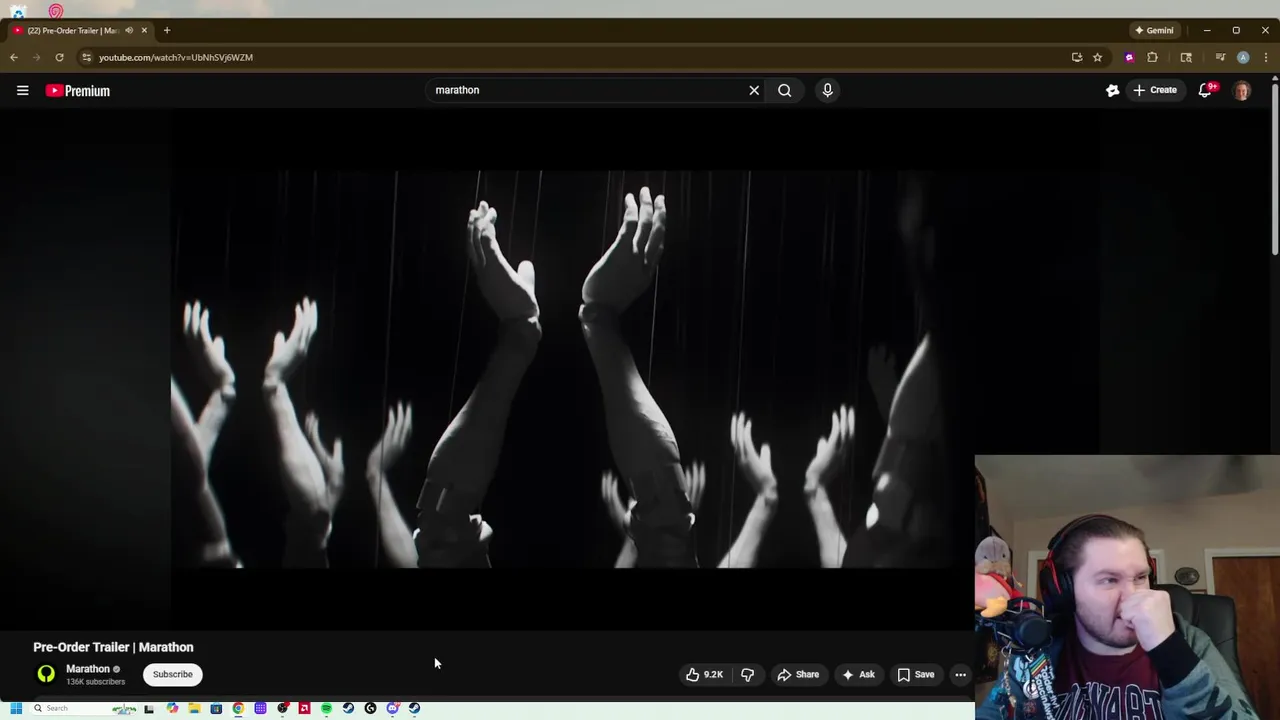
Task: Open Gemini in Chrome
Action: (x=1153, y=30)
